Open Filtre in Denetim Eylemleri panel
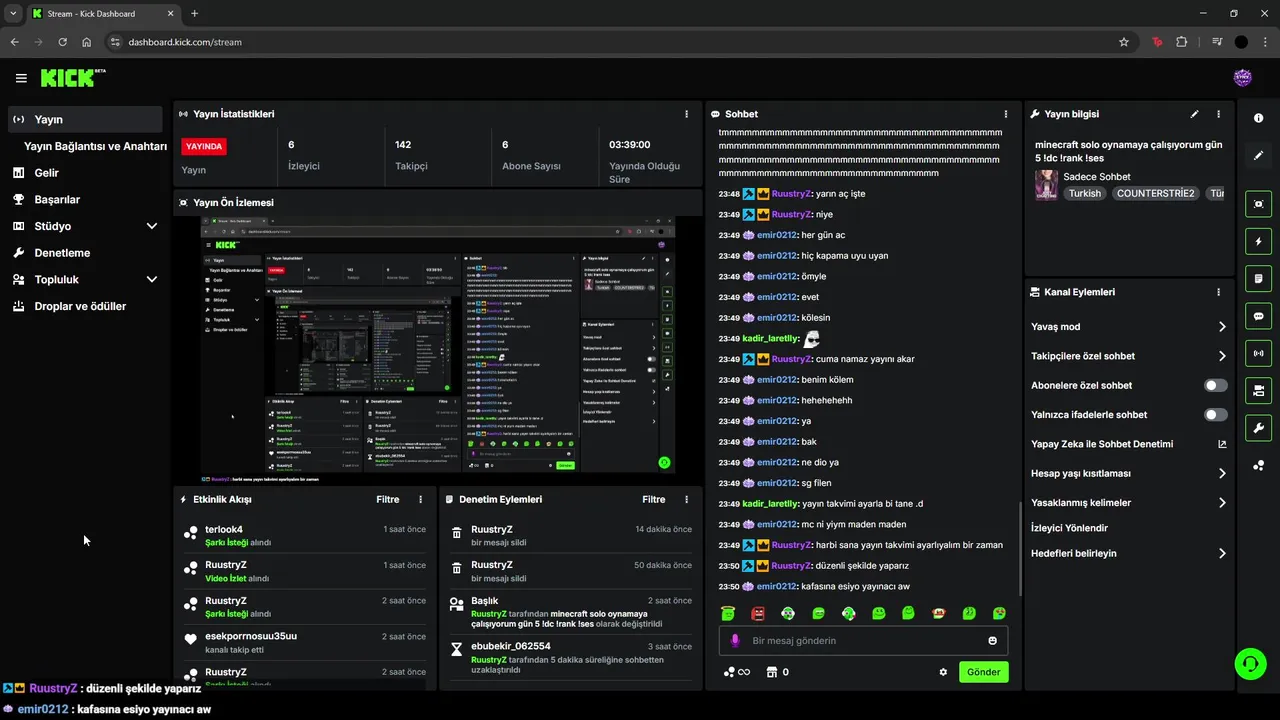This screenshot has width=1280, height=720. 654,499
